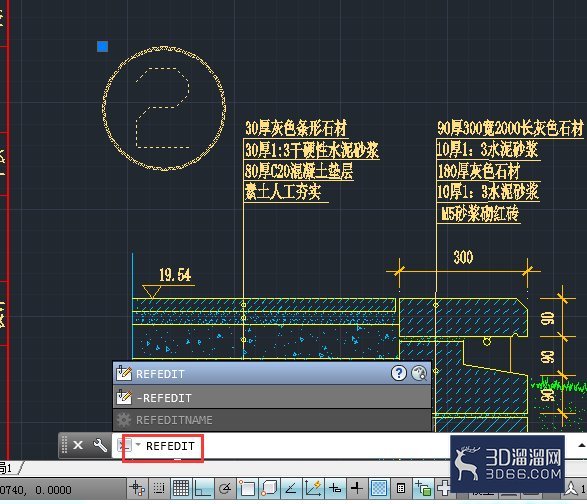Toggle Polar Tracking status icon
Viewport: 587px width, 504px height.
click(225, 488)
